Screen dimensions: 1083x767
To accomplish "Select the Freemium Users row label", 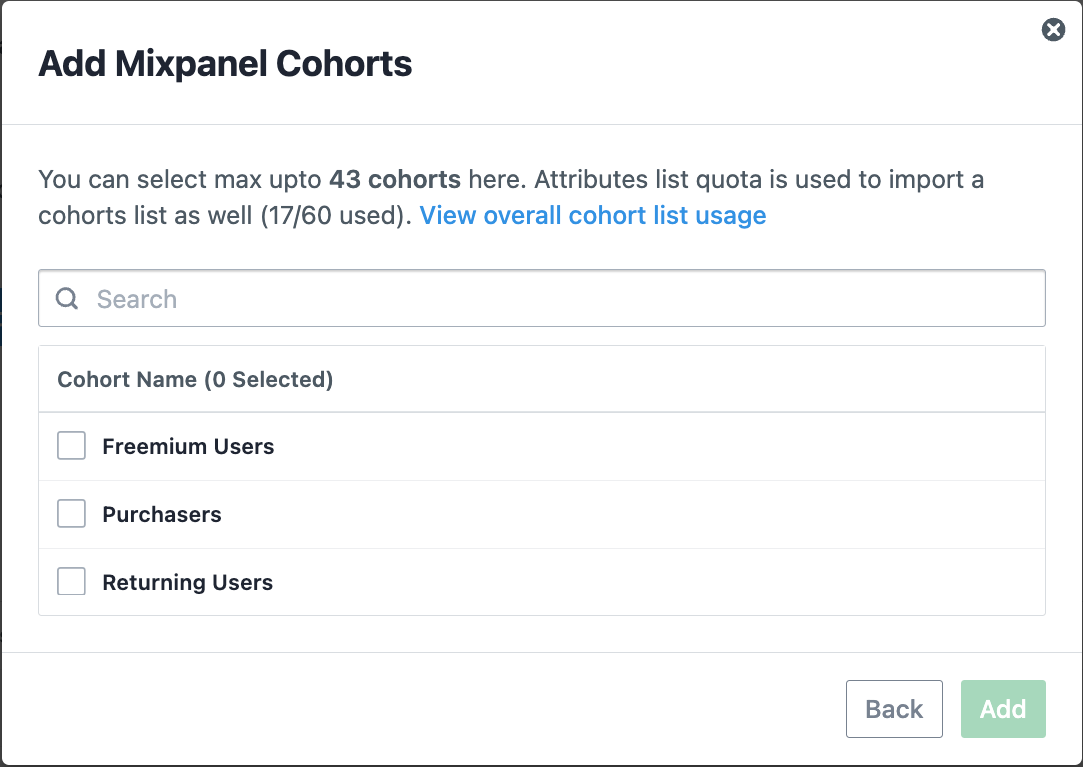I will pos(188,446).
